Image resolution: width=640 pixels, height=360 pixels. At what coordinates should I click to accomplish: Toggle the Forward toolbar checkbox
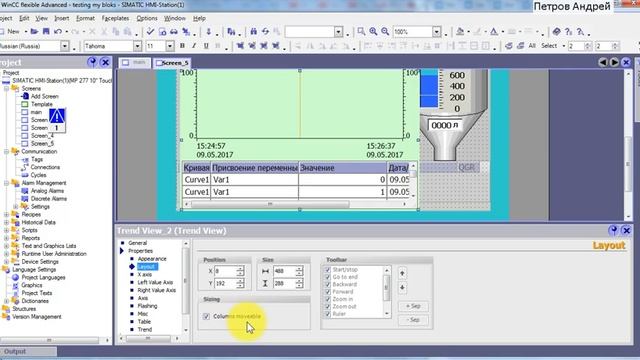(x=327, y=292)
